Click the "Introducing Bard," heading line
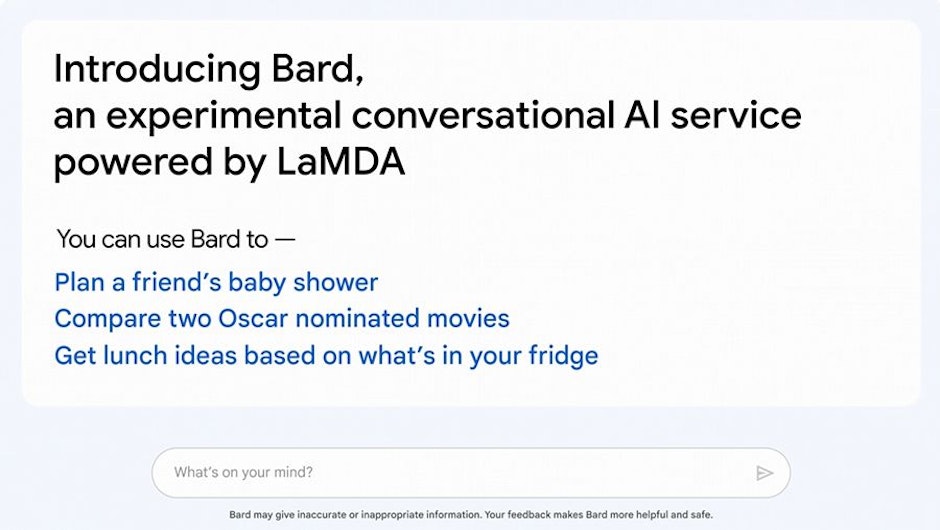 tap(209, 68)
